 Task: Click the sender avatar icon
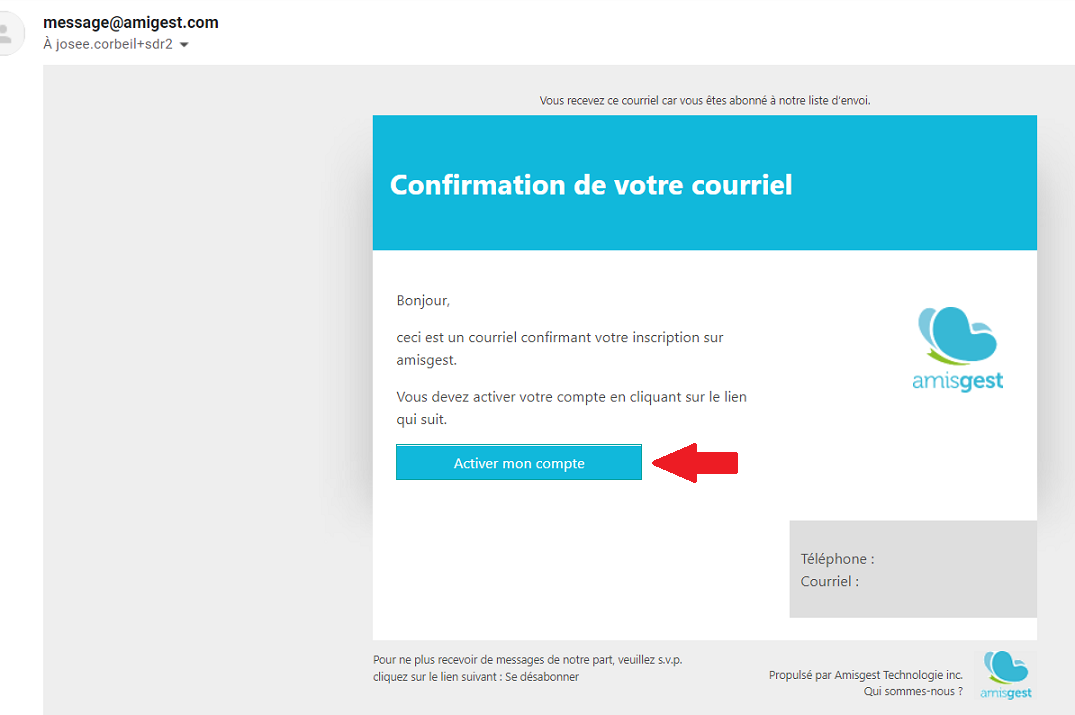(10, 33)
